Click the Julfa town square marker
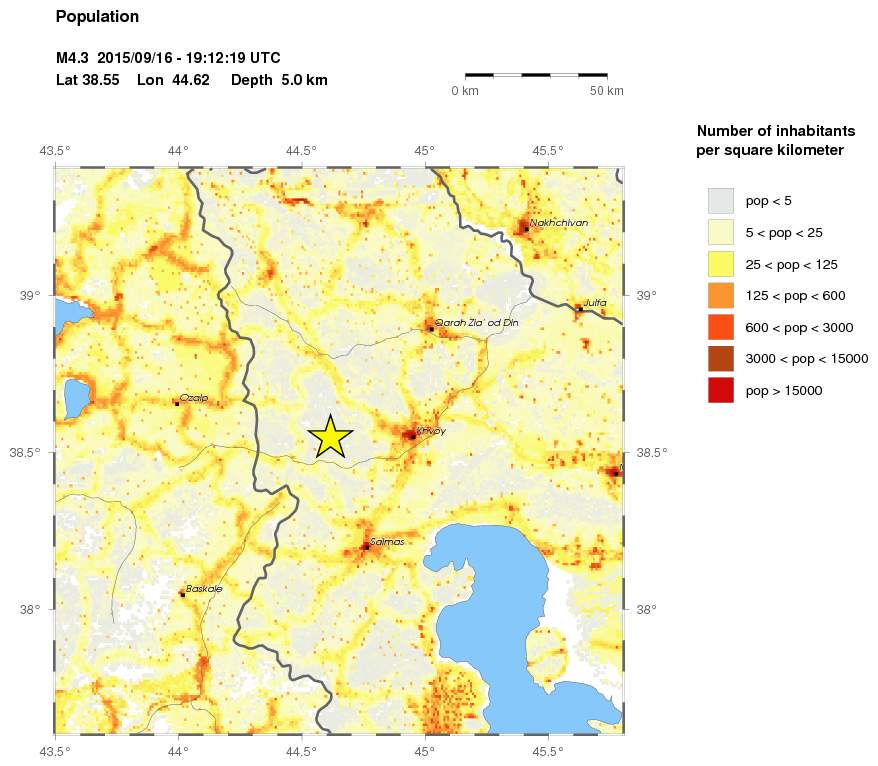 [581, 309]
